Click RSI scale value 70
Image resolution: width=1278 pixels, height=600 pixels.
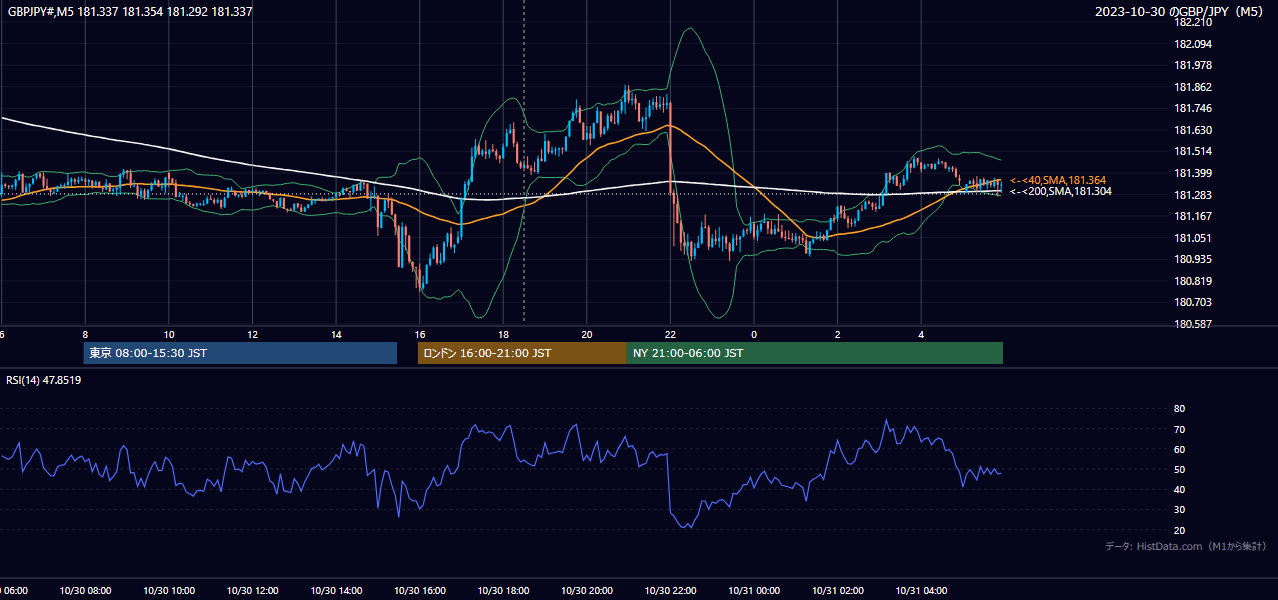coord(1180,429)
